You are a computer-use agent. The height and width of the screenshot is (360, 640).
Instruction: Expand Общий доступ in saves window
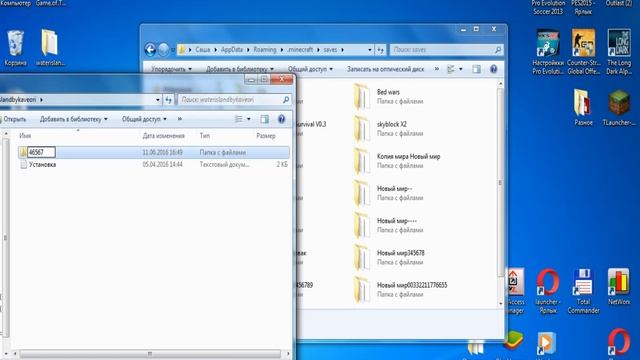[x=310, y=69]
